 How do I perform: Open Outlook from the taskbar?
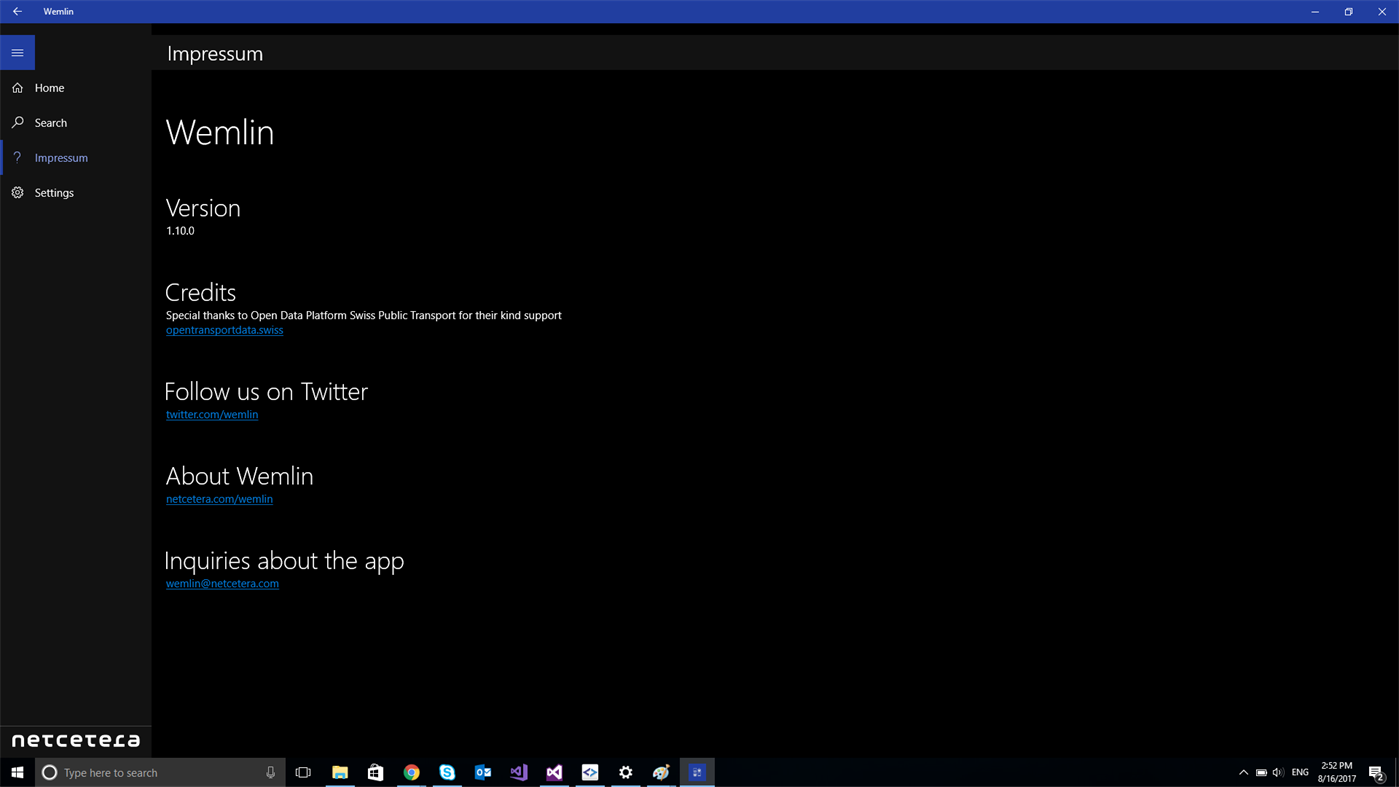tap(481, 771)
